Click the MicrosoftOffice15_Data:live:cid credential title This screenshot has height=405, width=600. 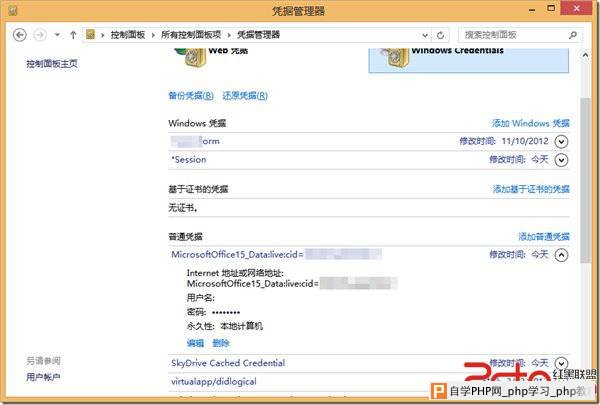point(238,255)
